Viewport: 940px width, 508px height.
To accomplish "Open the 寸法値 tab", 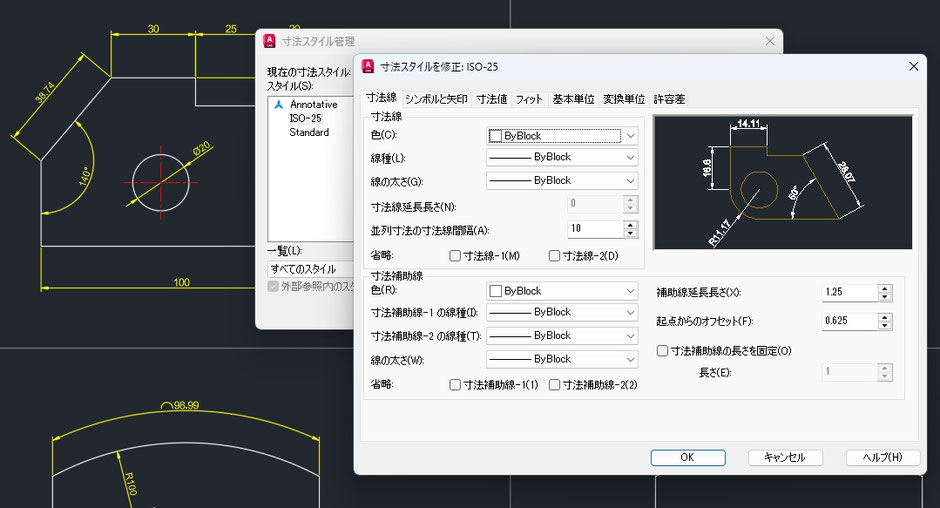I will point(492,99).
